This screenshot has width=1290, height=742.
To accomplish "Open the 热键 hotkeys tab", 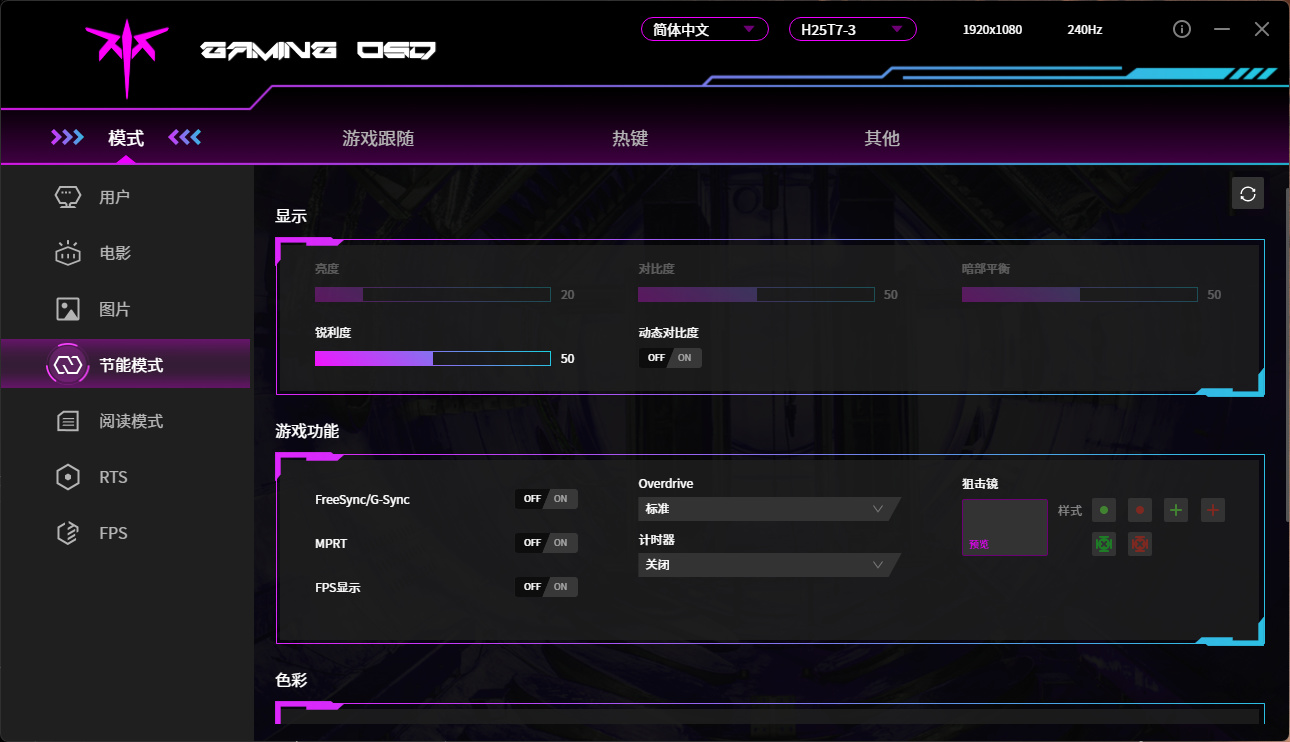I will pyautogui.click(x=630, y=138).
